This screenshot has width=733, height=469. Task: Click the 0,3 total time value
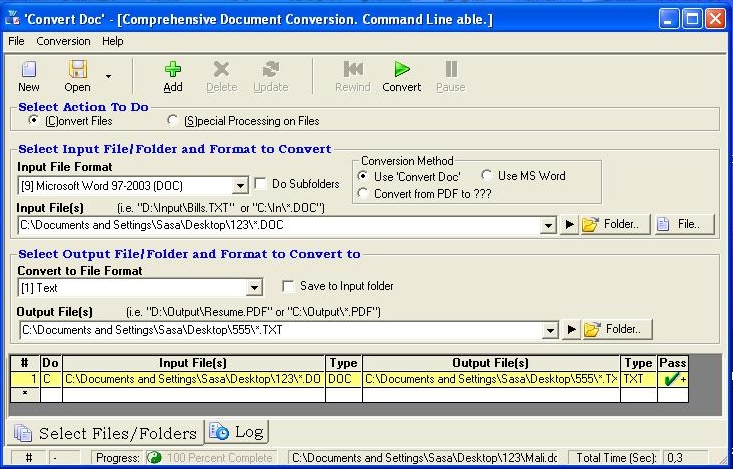pos(675,457)
